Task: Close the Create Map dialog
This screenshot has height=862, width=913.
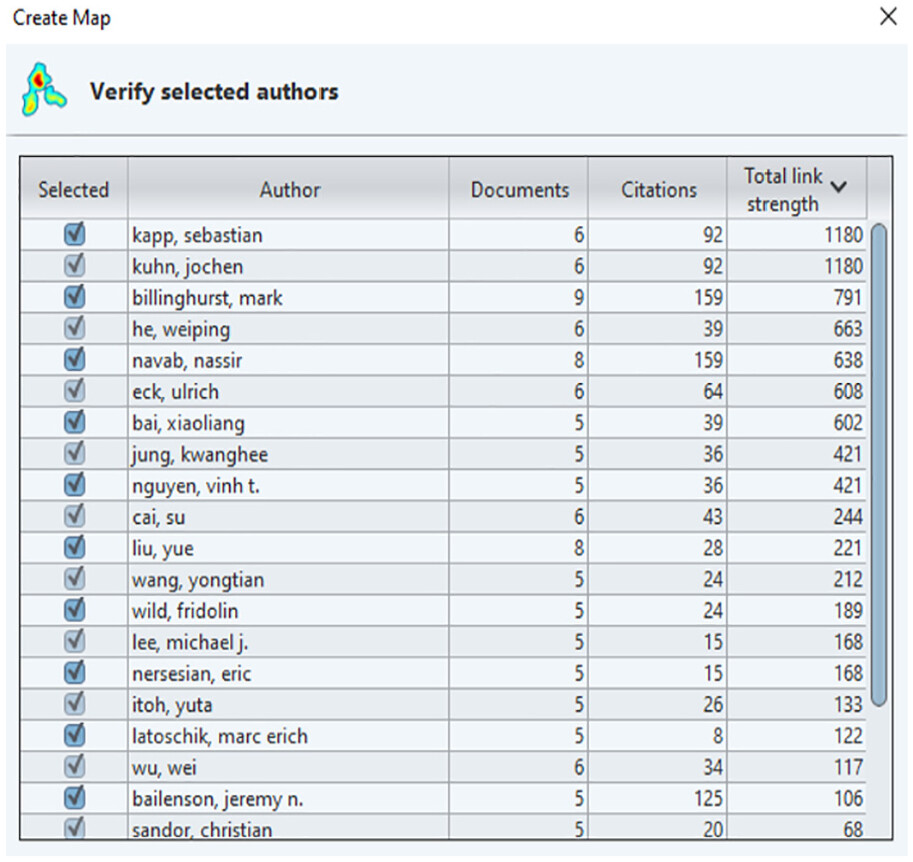Action: 887,17
